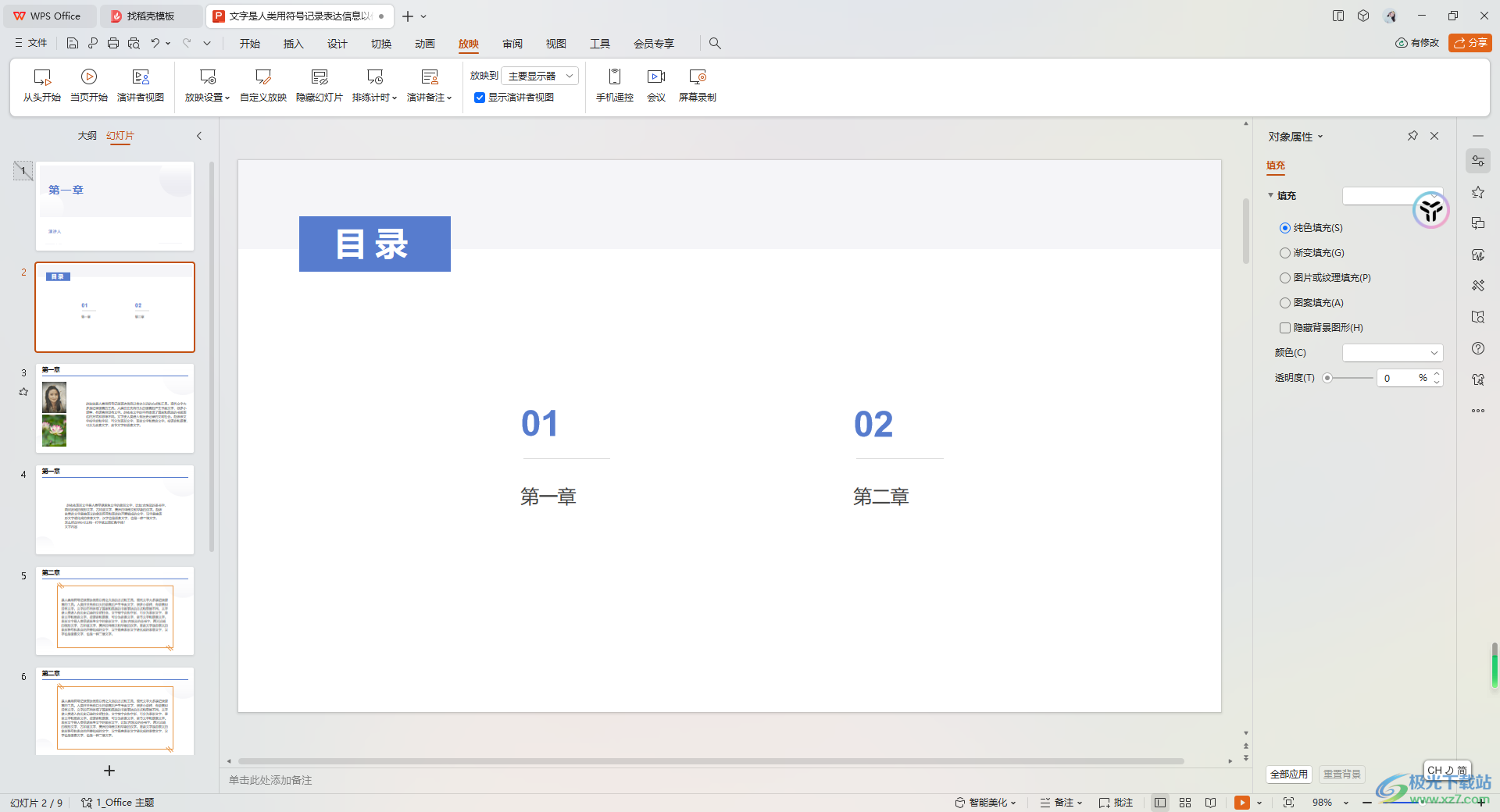Image resolution: width=1500 pixels, height=812 pixels.
Task: Open the 动画 ribbon tab
Action: pos(425,44)
